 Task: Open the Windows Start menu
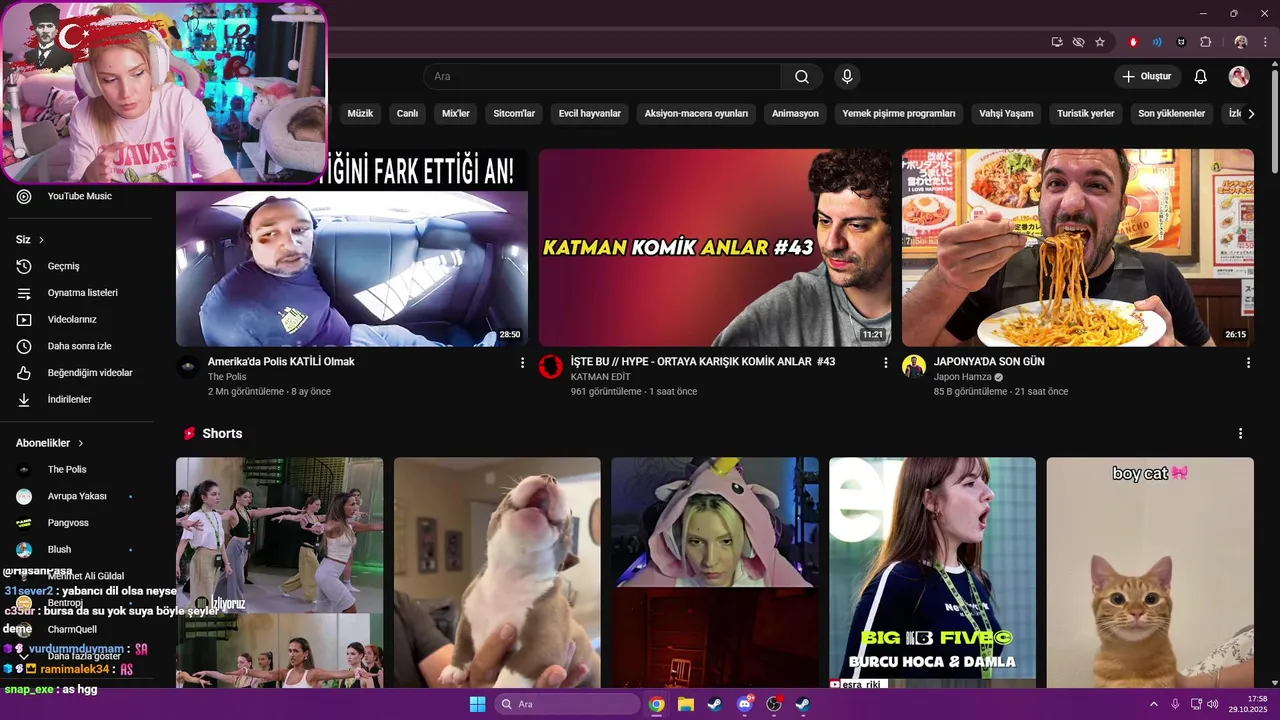[477, 704]
